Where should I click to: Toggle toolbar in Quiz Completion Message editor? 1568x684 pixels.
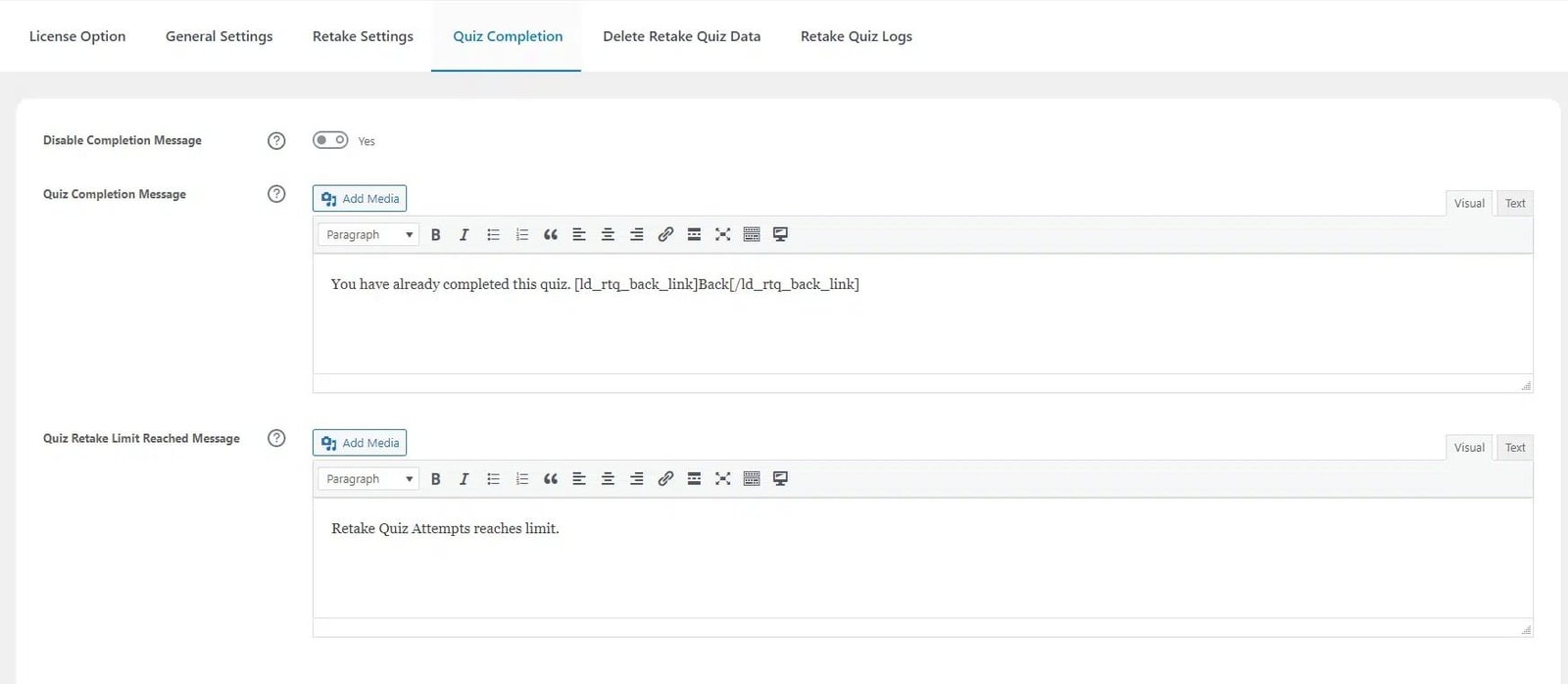point(752,234)
